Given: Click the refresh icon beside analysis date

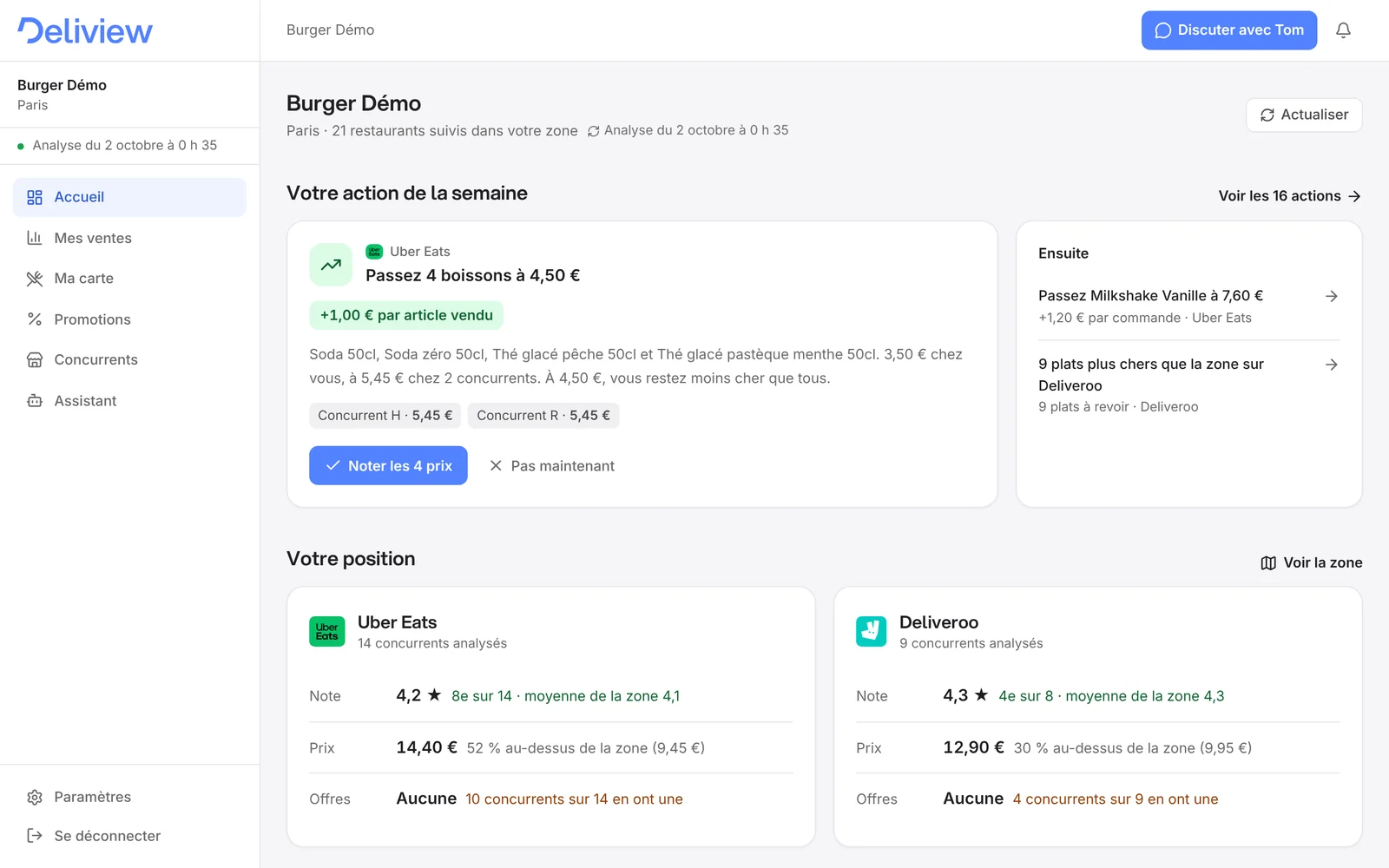Looking at the screenshot, I should tap(594, 131).
